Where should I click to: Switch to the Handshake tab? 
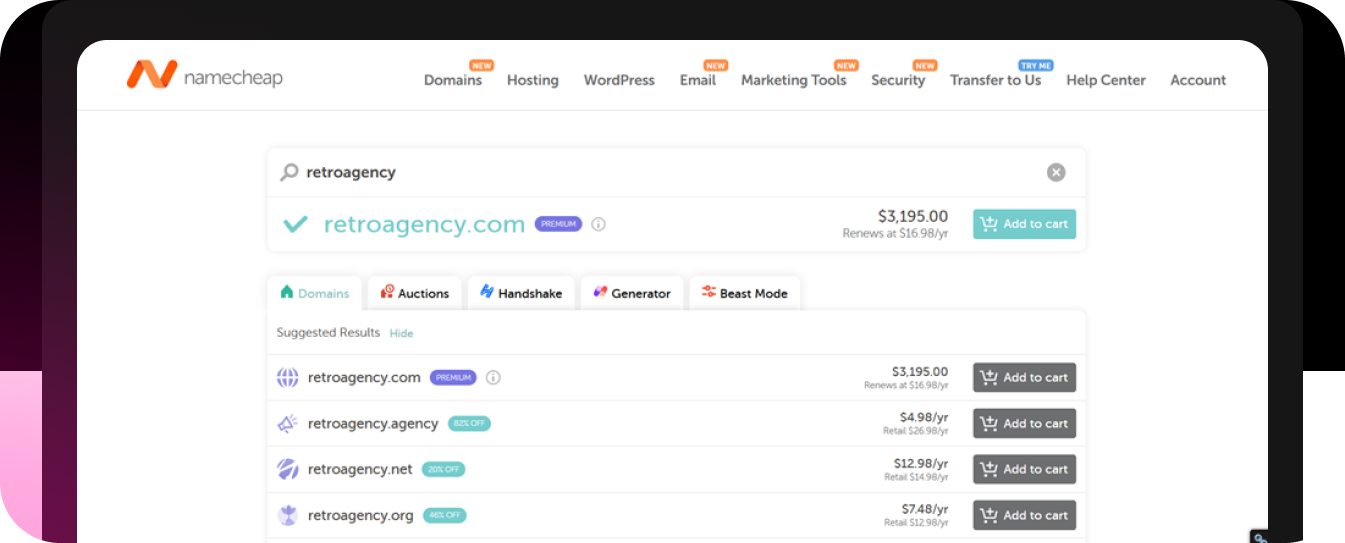(521, 293)
